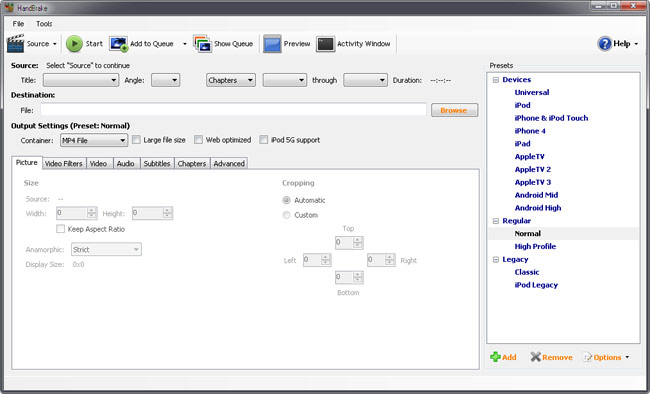Switch to the Video Filters tab

click(63, 163)
